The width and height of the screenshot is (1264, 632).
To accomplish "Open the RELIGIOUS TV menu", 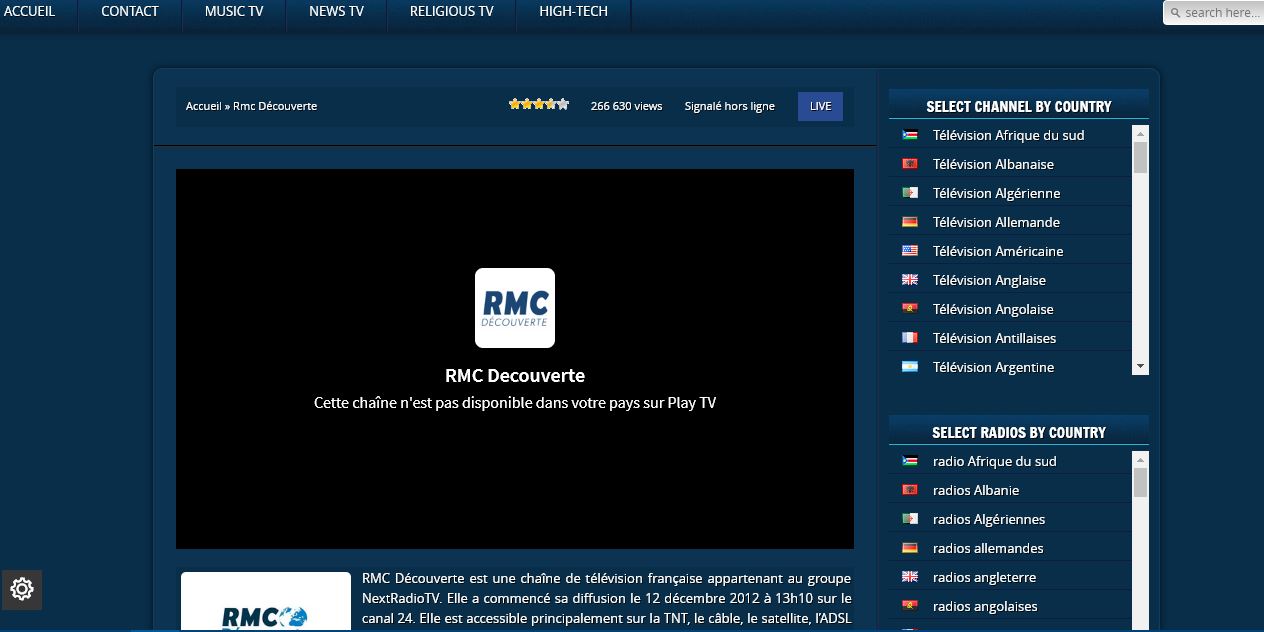I will (x=452, y=11).
